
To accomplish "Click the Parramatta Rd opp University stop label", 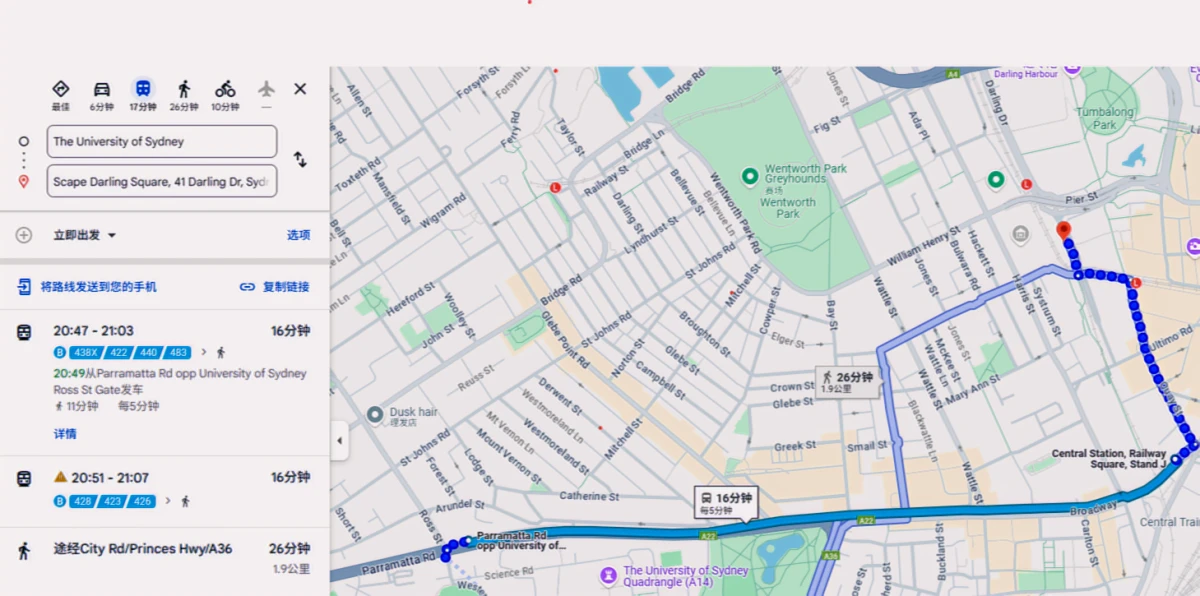I will pyautogui.click(x=519, y=541).
